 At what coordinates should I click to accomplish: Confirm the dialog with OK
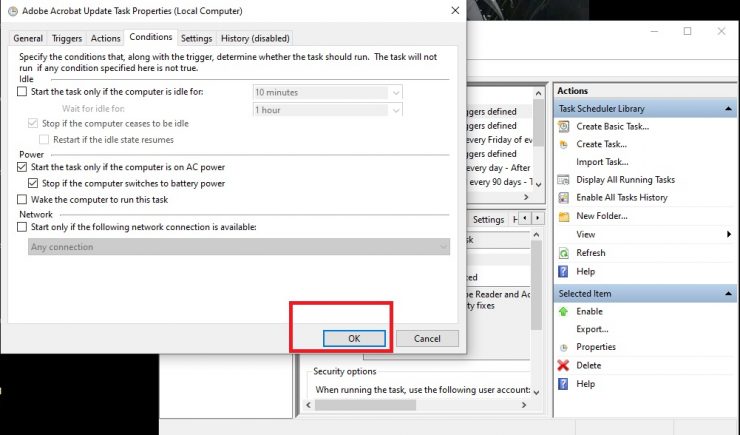354,338
